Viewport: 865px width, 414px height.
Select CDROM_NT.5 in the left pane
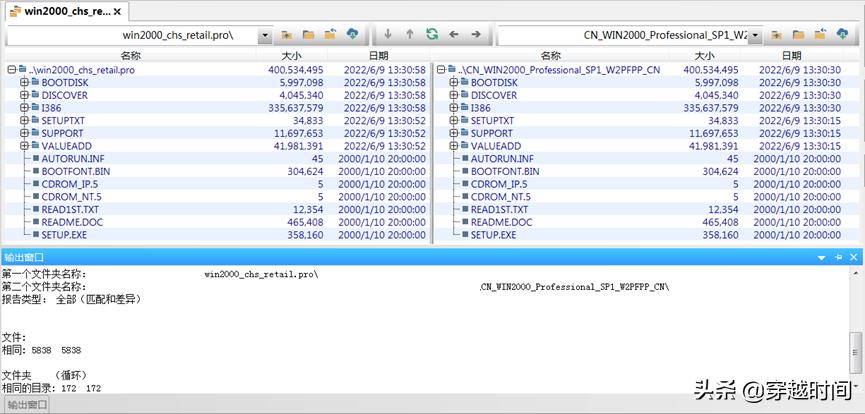coord(72,197)
